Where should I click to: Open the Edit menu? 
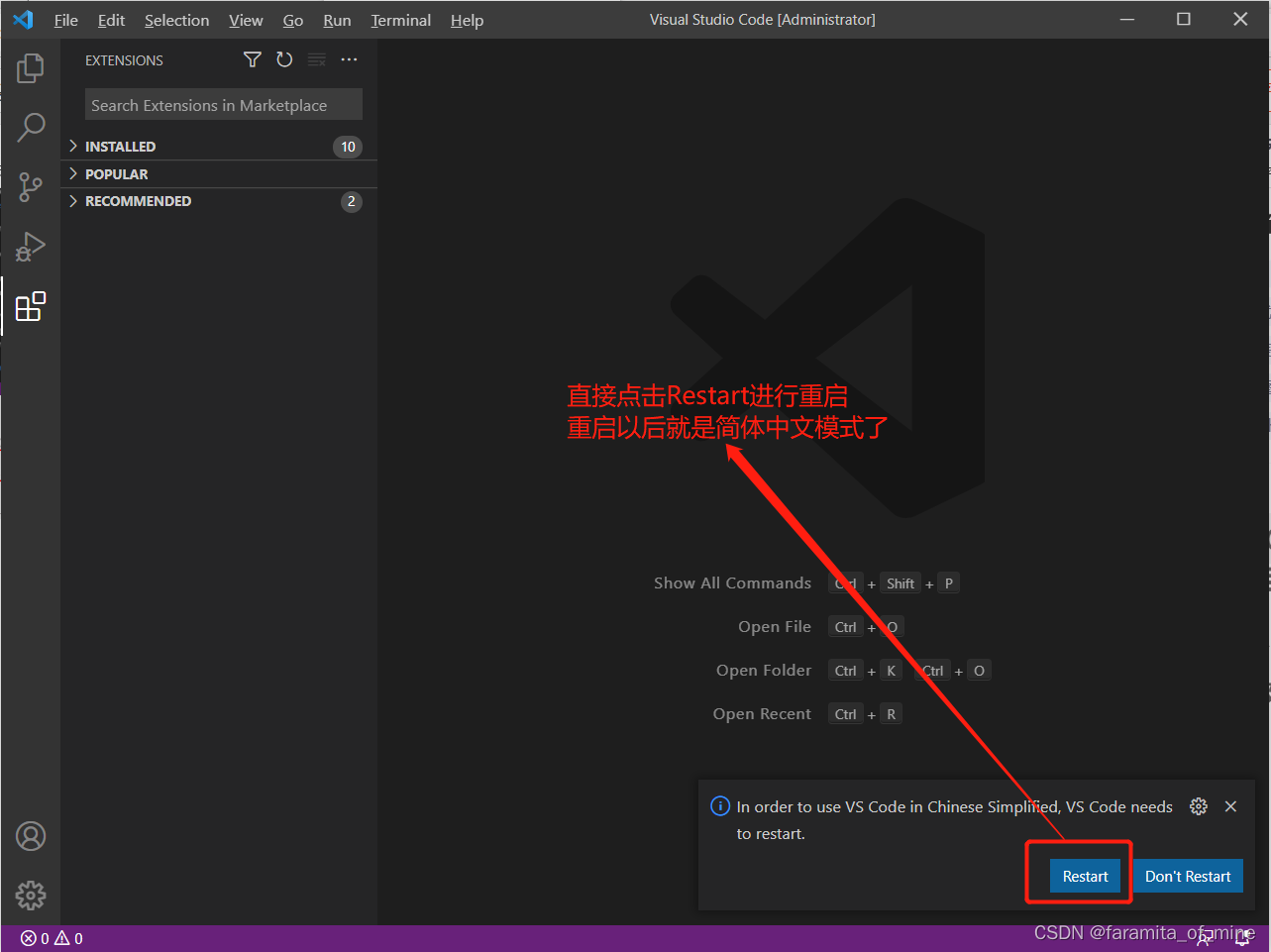coord(111,20)
